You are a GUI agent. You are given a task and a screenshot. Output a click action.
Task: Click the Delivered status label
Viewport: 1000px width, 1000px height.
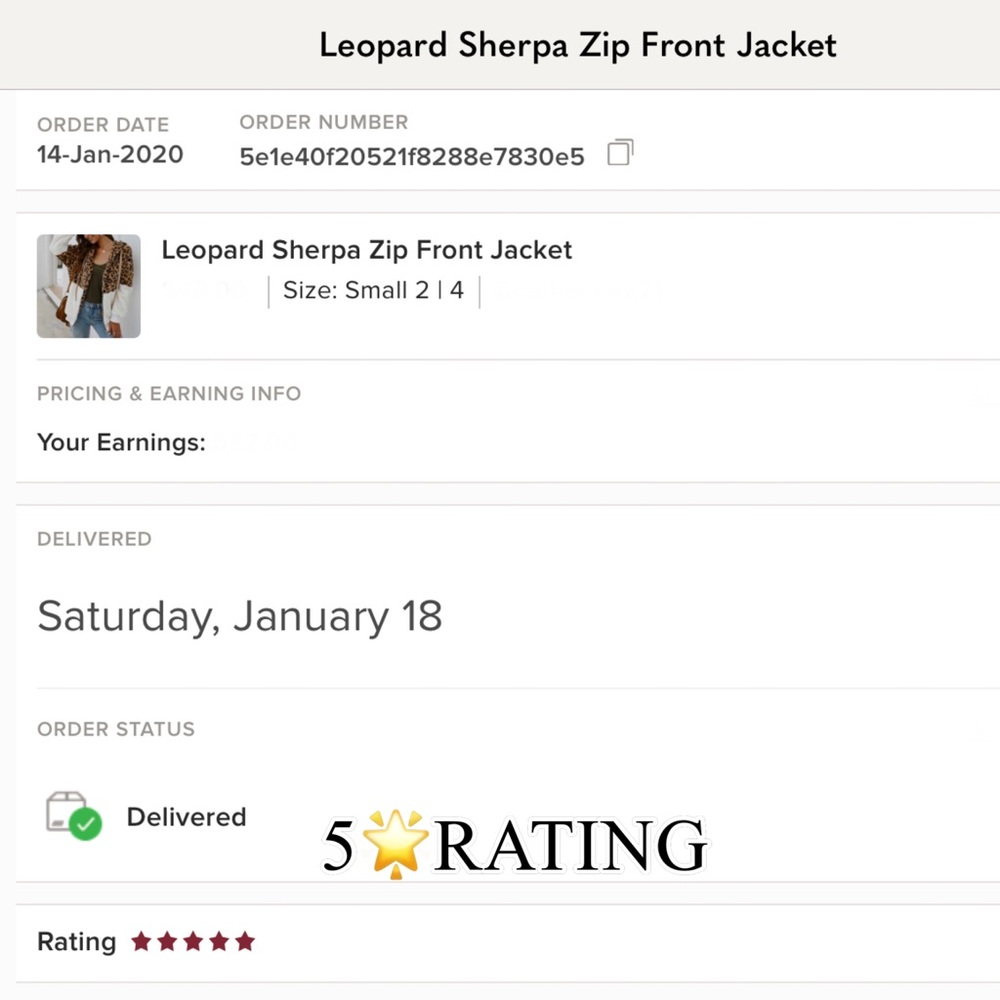(186, 817)
